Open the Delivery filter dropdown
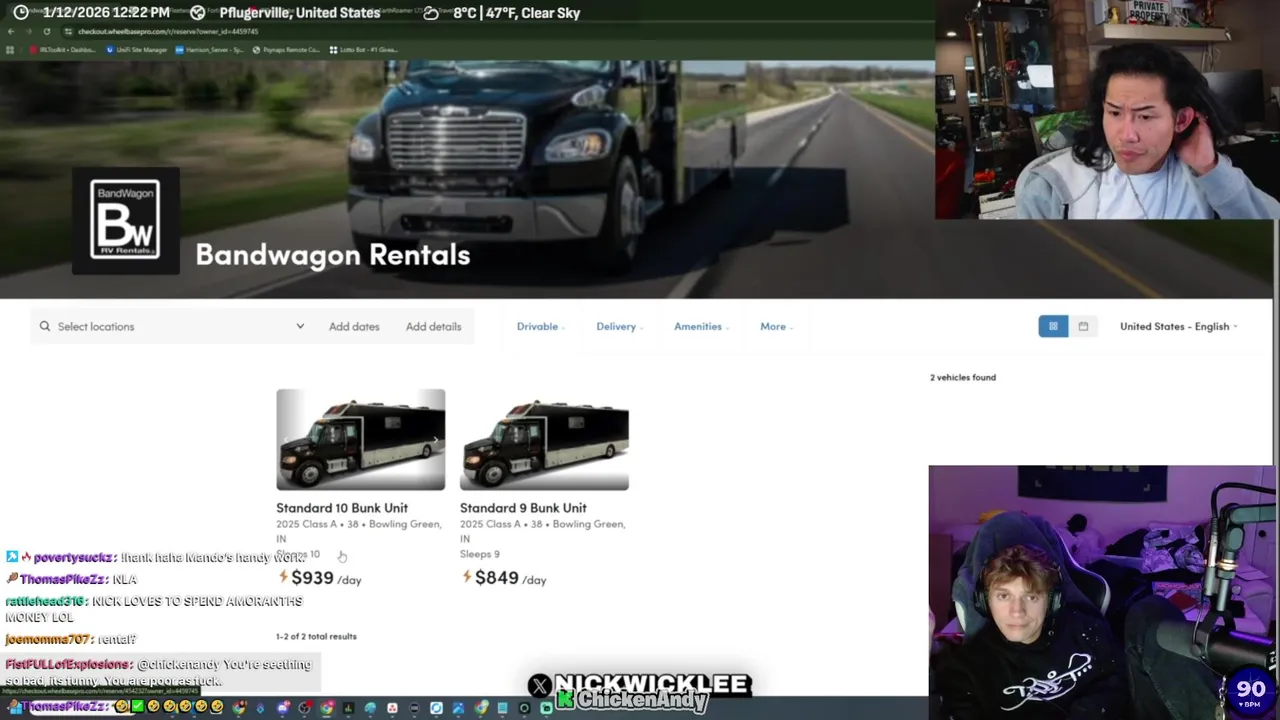 click(619, 326)
